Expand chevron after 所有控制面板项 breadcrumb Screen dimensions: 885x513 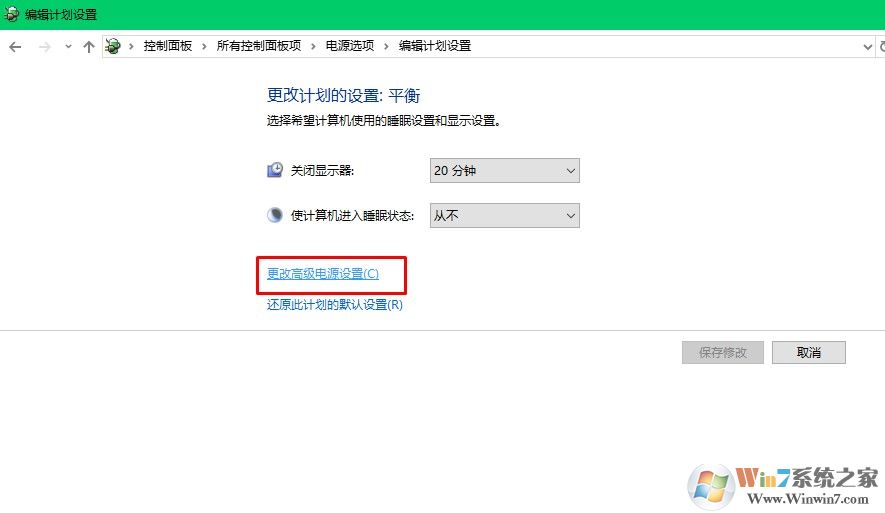pyautogui.click(x=313, y=46)
